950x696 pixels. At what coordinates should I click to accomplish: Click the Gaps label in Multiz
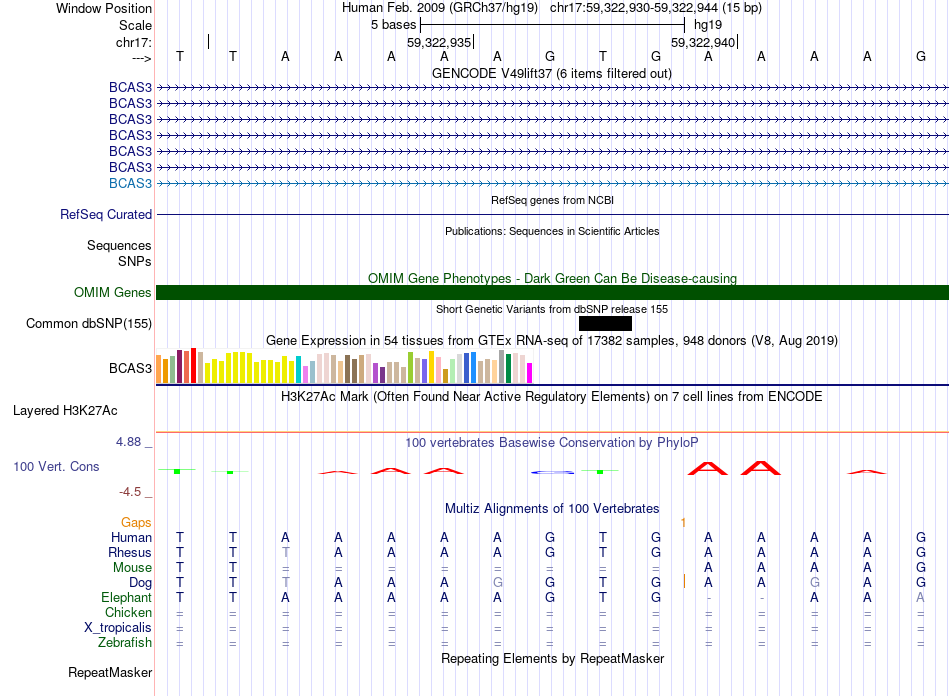coord(136,522)
